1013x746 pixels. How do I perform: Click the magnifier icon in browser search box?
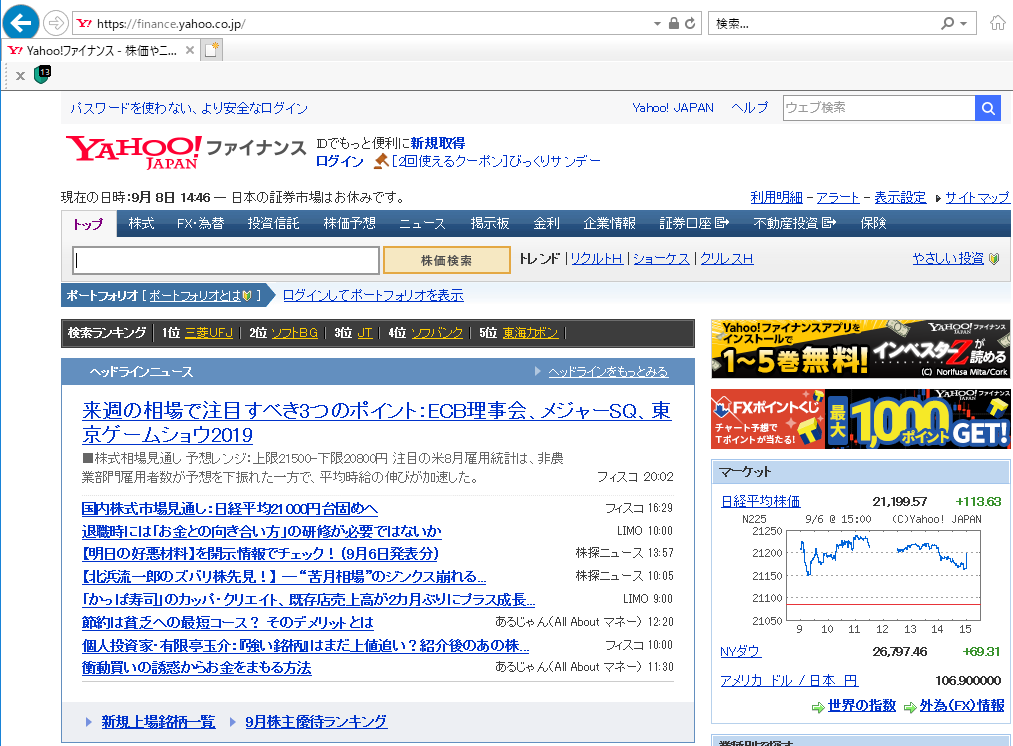pos(947,24)
